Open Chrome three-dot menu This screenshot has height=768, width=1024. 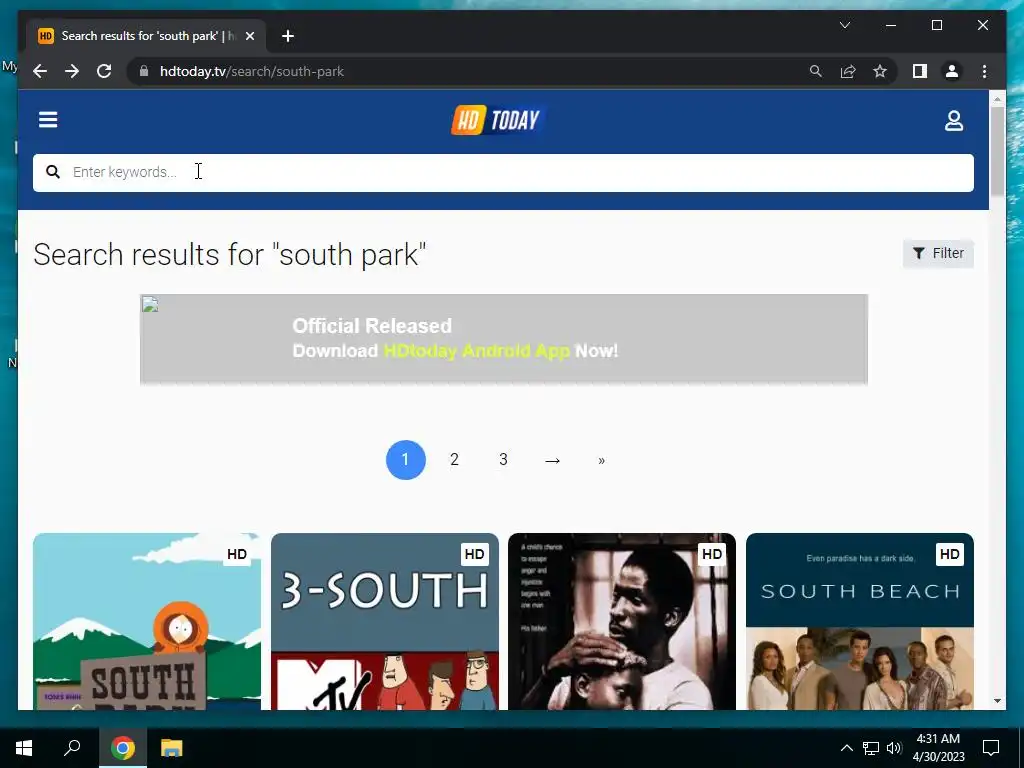pyautogui.click(x=984, y=71)
